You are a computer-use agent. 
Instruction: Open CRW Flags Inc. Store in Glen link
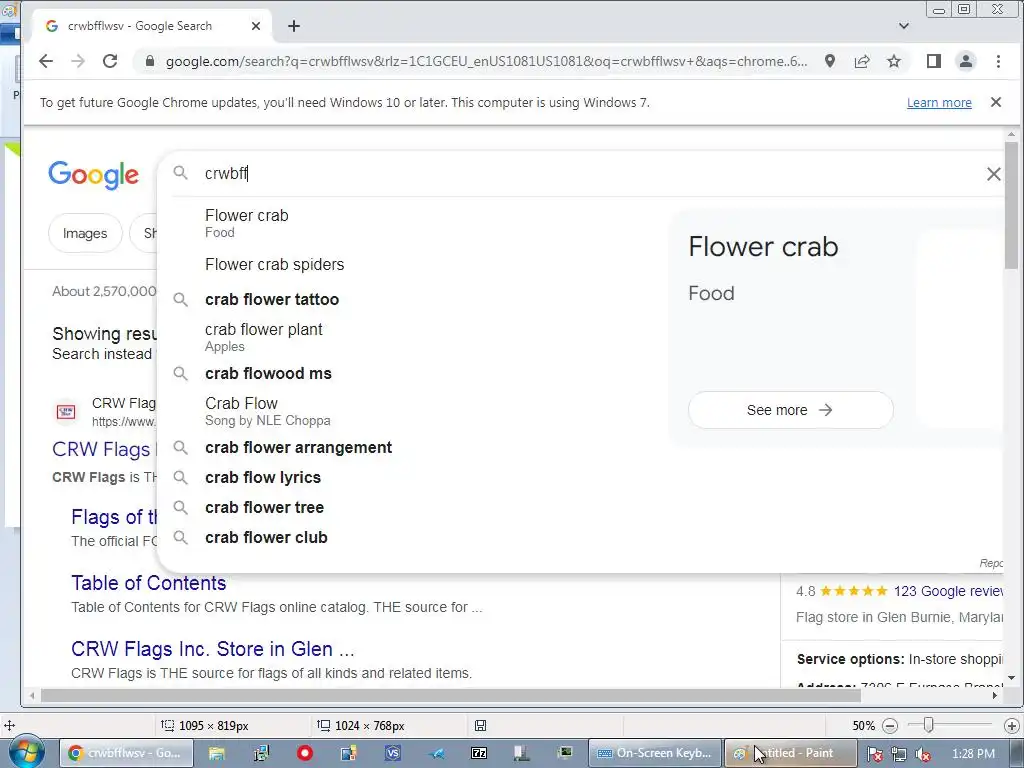(213, 648)
